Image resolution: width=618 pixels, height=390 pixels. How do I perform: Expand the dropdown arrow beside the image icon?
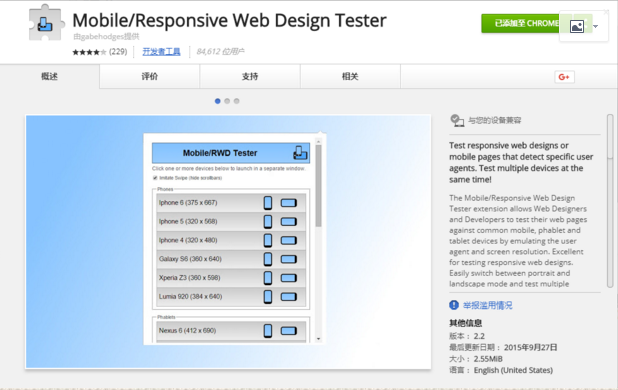(x=596, y=26)
